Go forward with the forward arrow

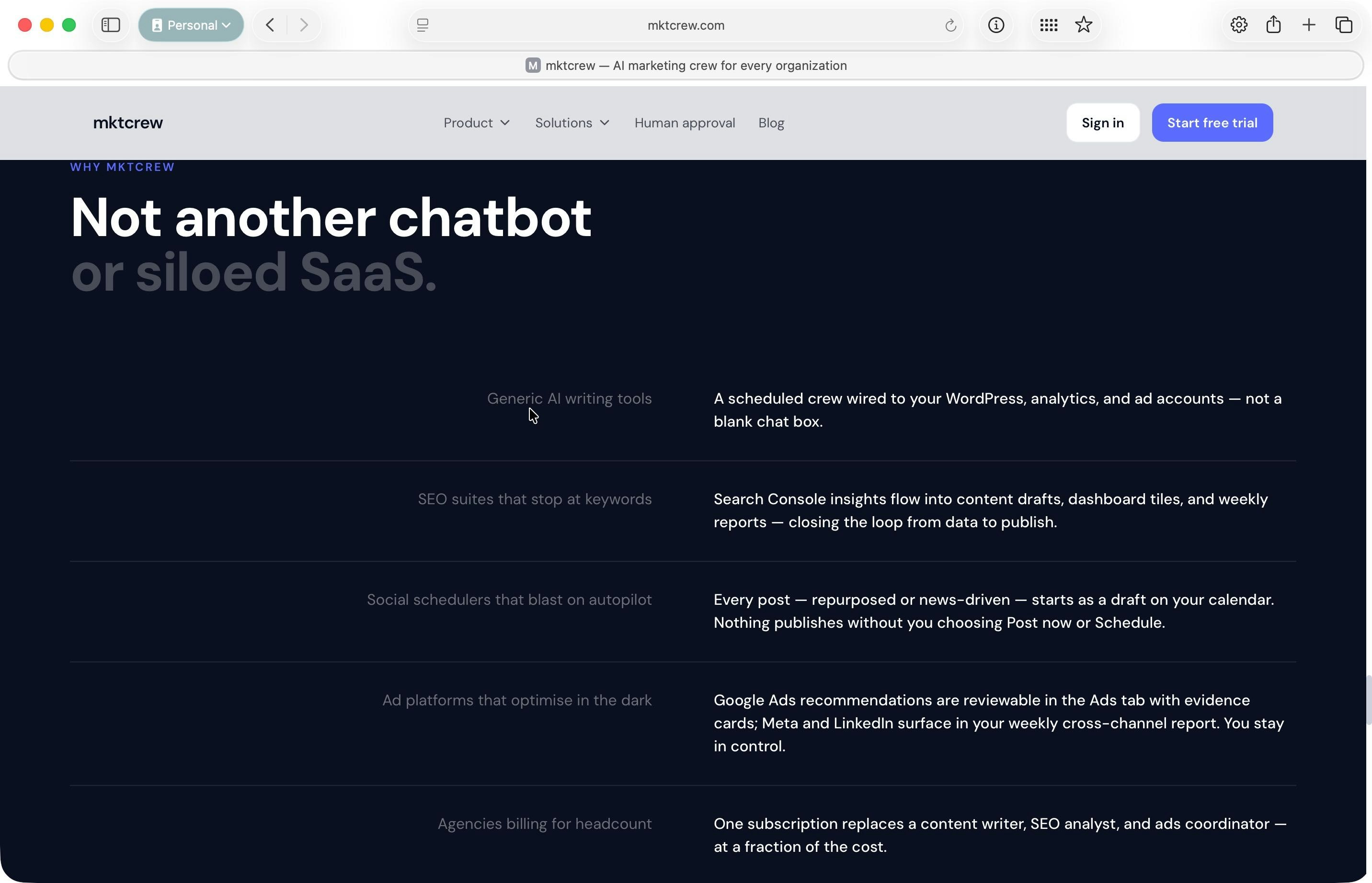pyautogui.click(x=304, y=25)
